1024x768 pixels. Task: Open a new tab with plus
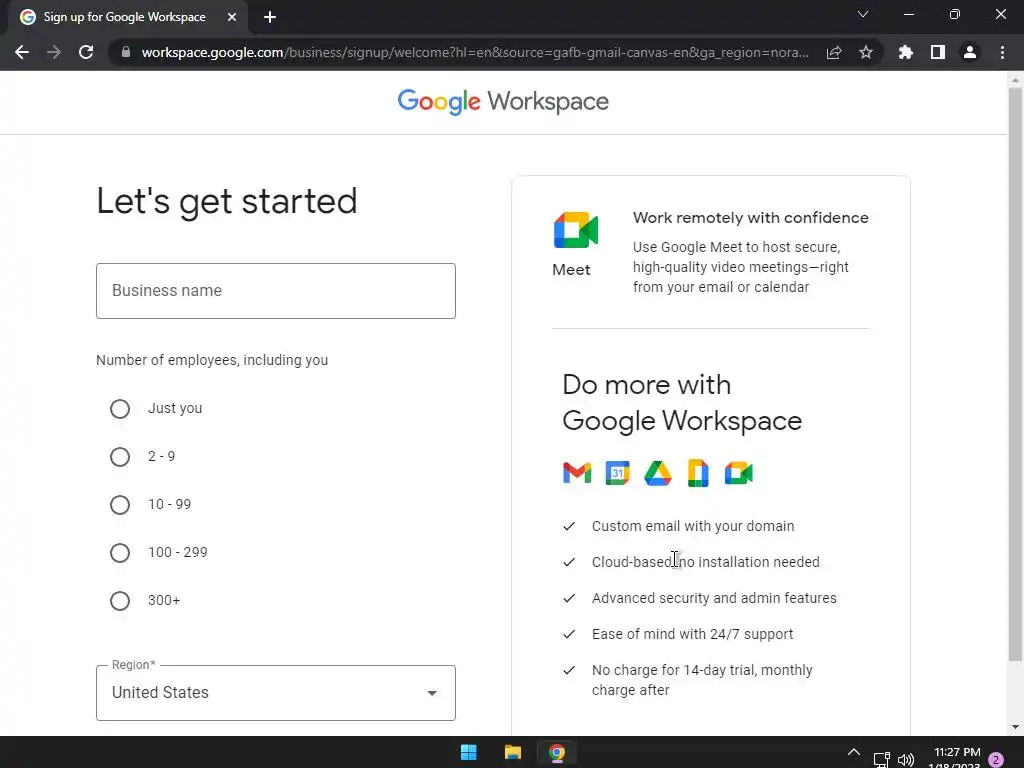[x=270, y=17]
